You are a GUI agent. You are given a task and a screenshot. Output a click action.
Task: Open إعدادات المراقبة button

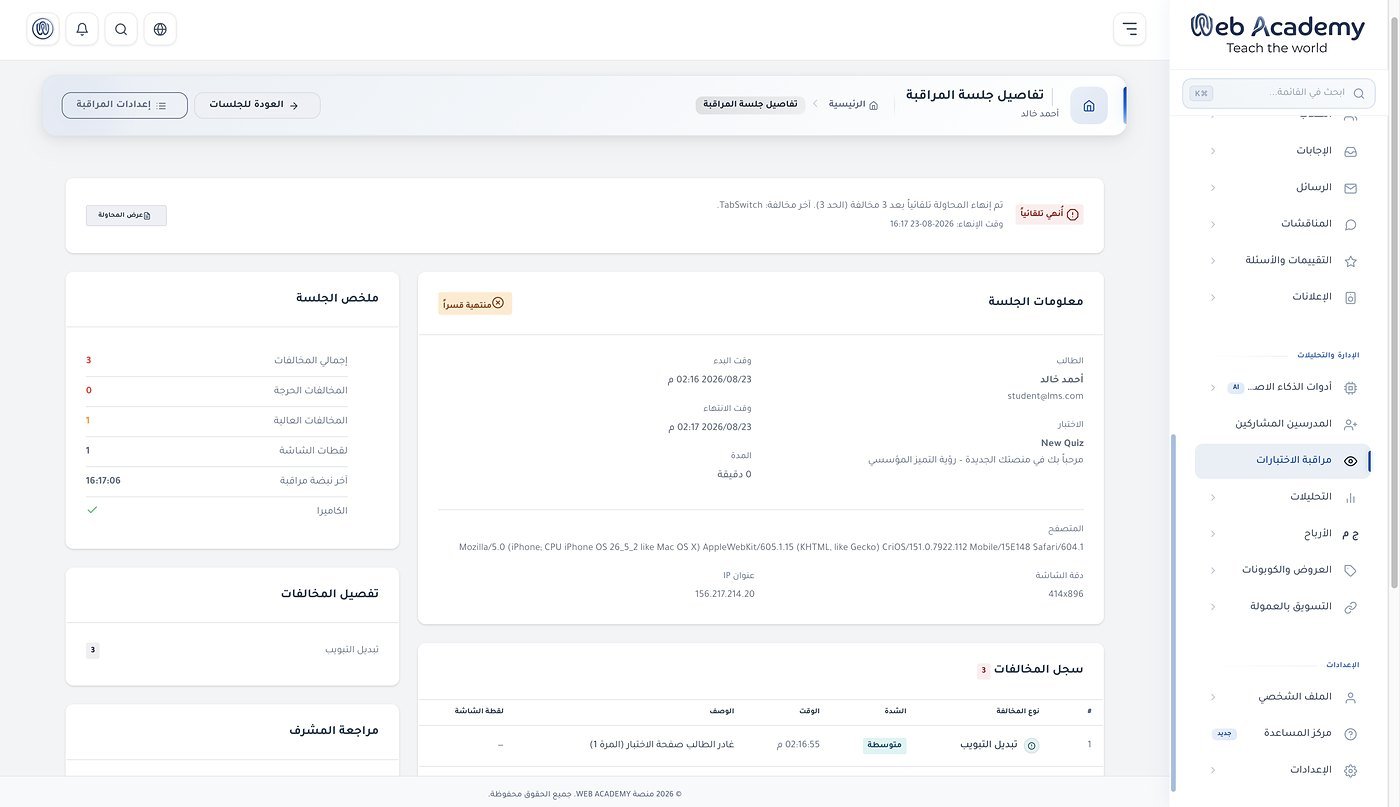(x=125, y=105)
